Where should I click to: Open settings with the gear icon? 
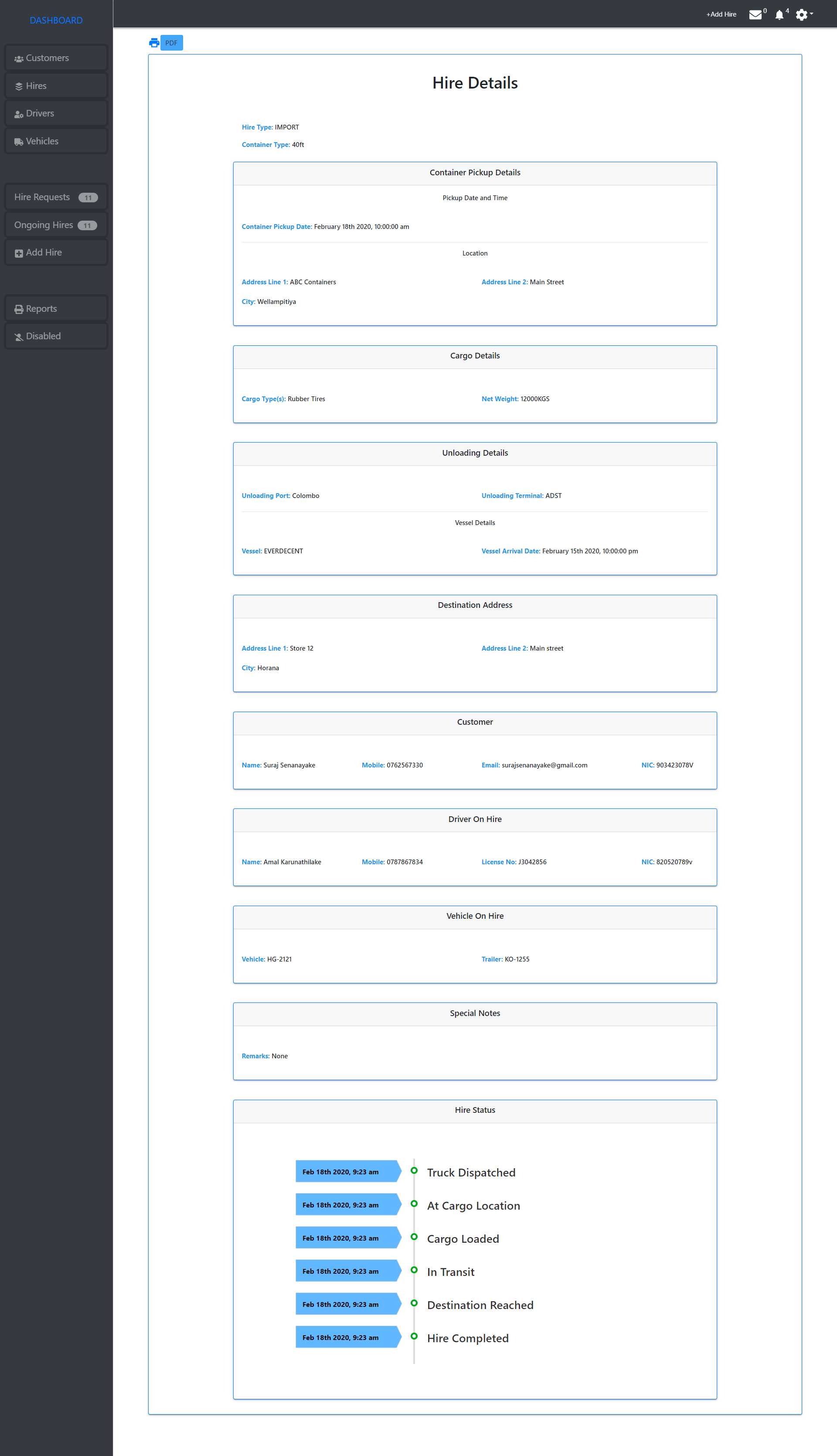point(801,14)
